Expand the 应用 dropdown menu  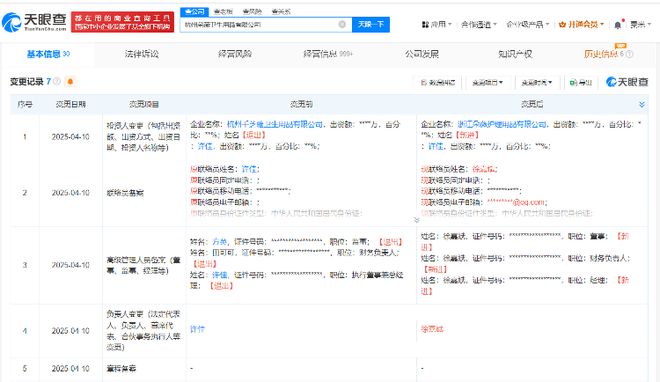click(x=436, y=24)
